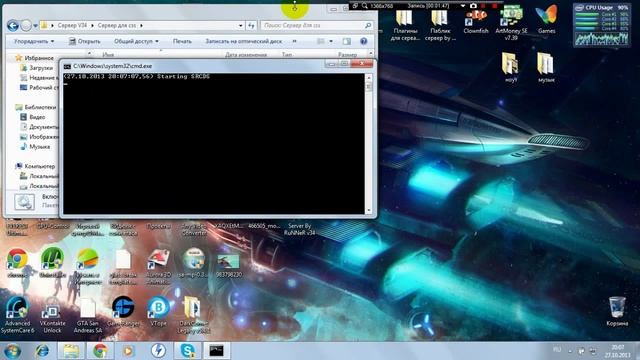Screen dimensions: 640x360
Task: Click the RU language indicator in tray
Action: [x=557, y=349]
